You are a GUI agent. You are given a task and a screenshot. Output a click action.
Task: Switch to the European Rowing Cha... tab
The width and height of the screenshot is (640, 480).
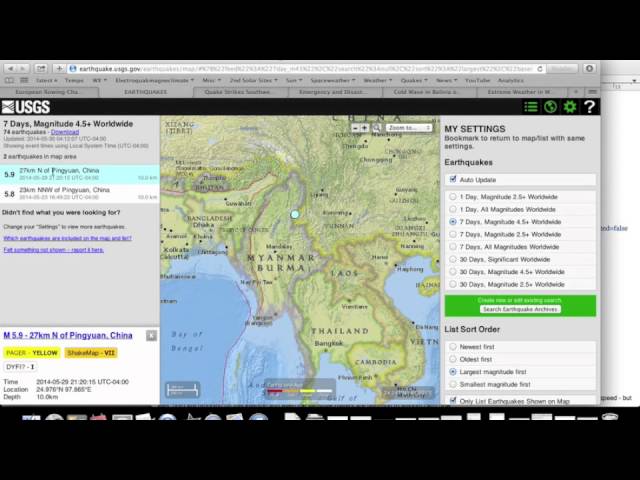pyautogui.click(x=48, y=92)
